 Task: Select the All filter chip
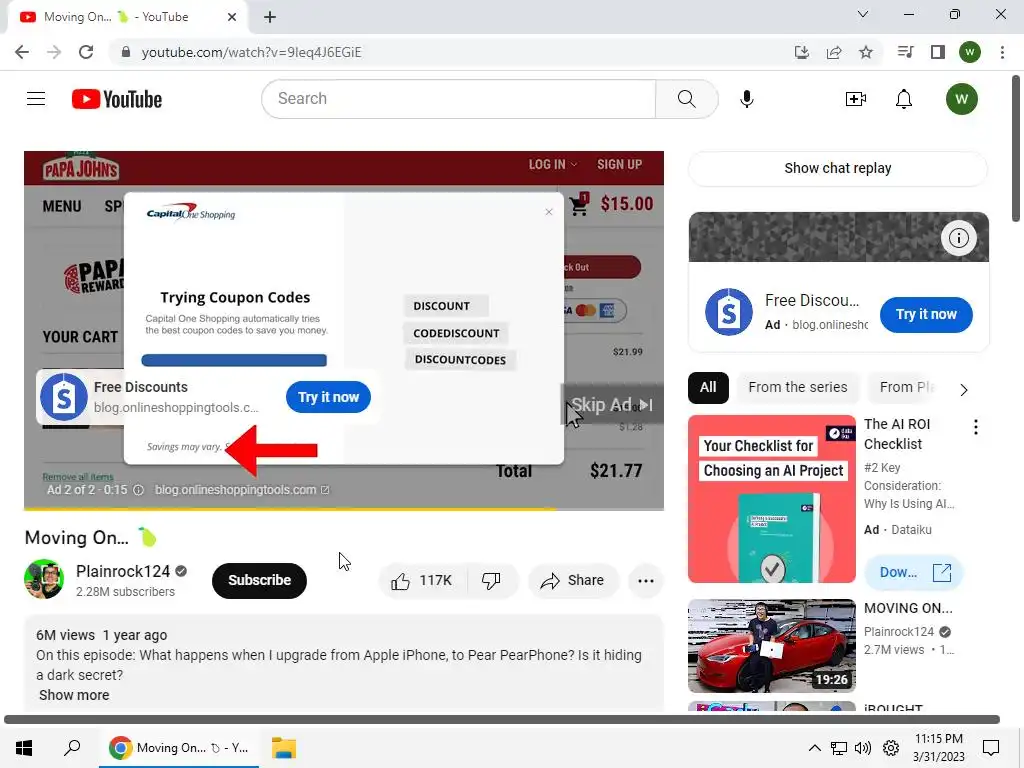[708, 387]
